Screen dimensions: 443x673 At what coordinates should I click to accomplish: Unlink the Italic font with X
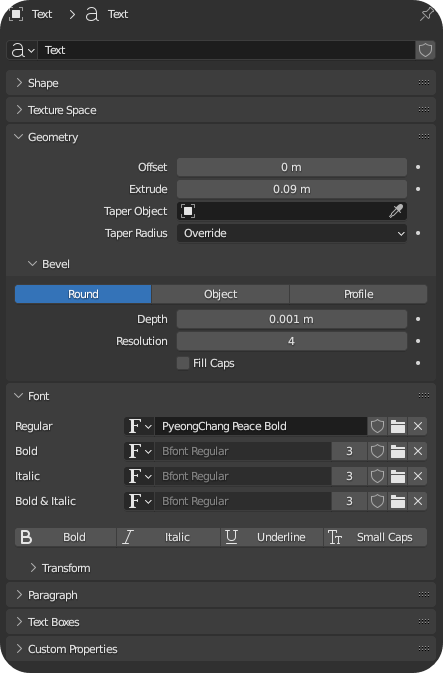[x=418, y=476]
